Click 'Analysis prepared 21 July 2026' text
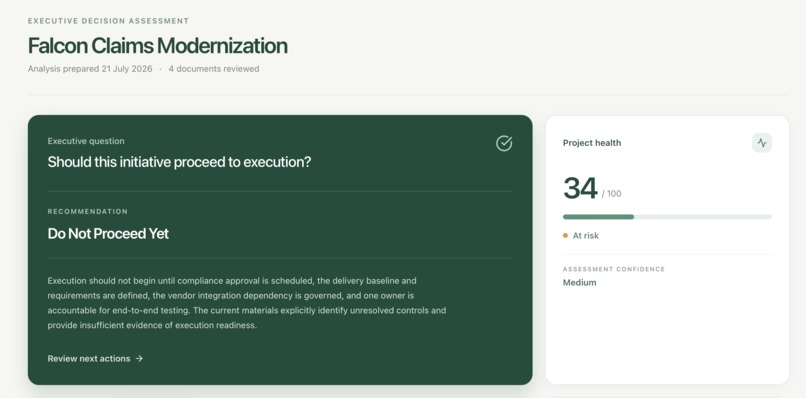This screenshot has width=806, height=398. [x=90, y=69]
